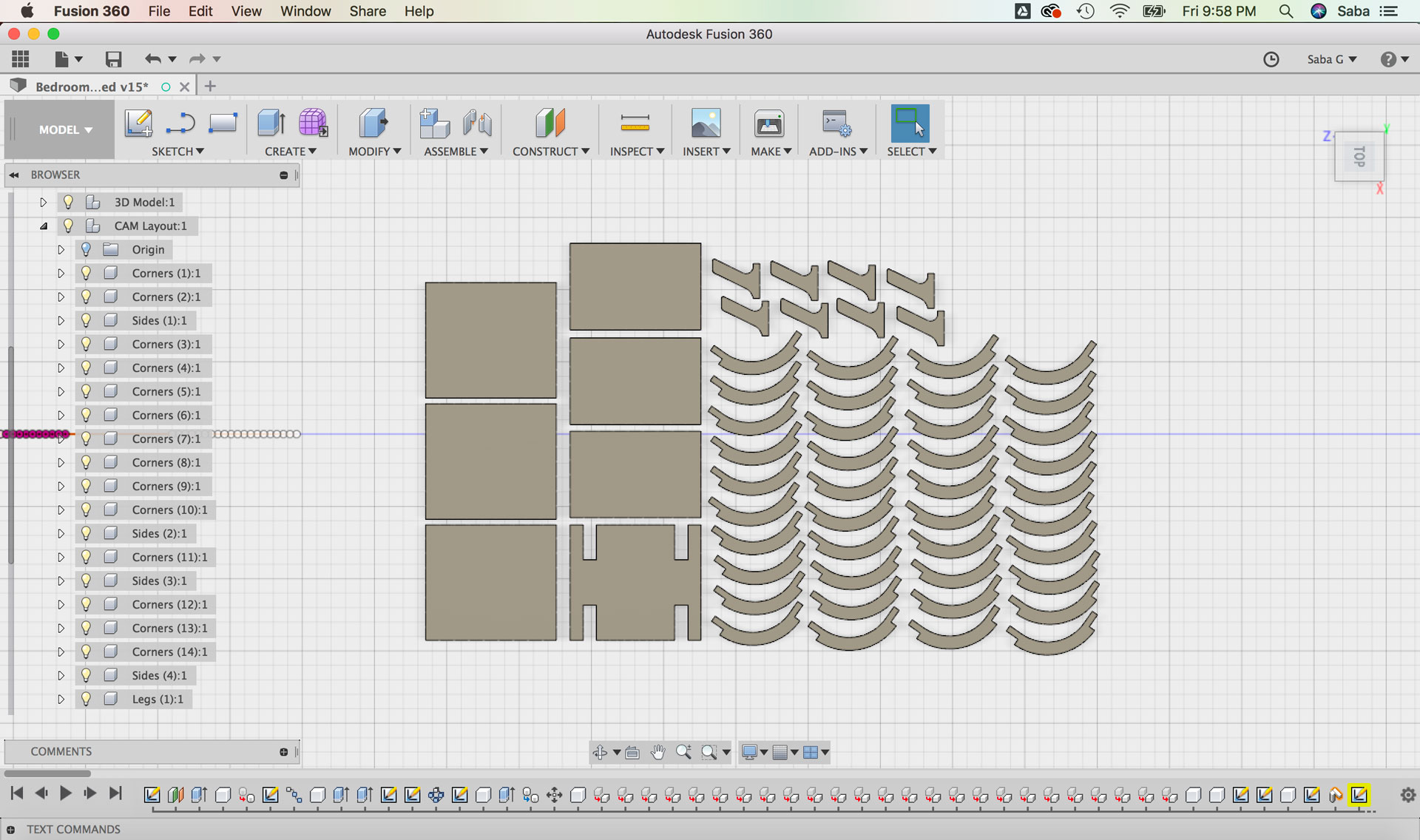The height and width of the screenshot is (840, 1420).
Task: Open the CONSTRUCT menu
Action: click(550, 151)
